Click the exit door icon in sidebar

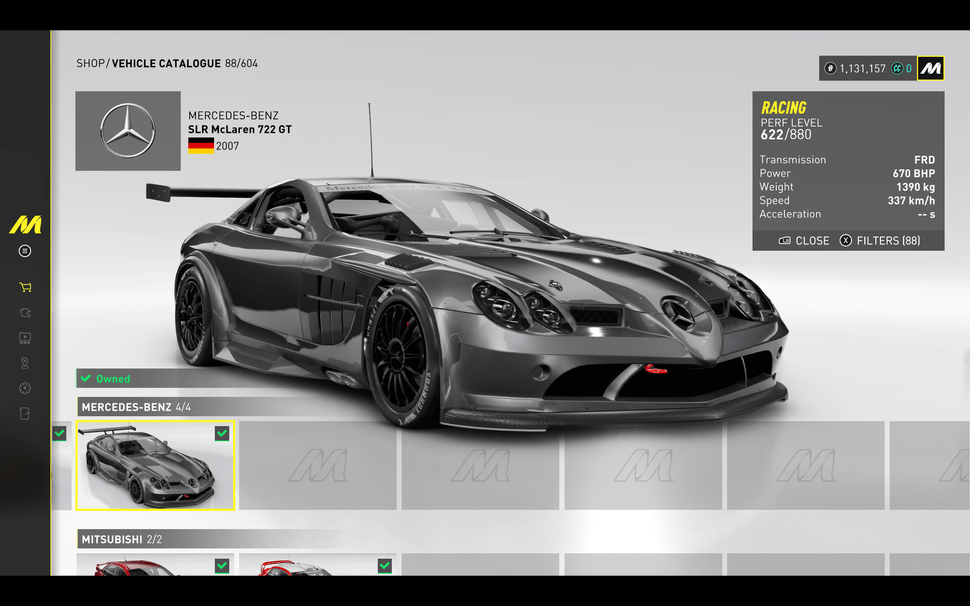(25, 413)
